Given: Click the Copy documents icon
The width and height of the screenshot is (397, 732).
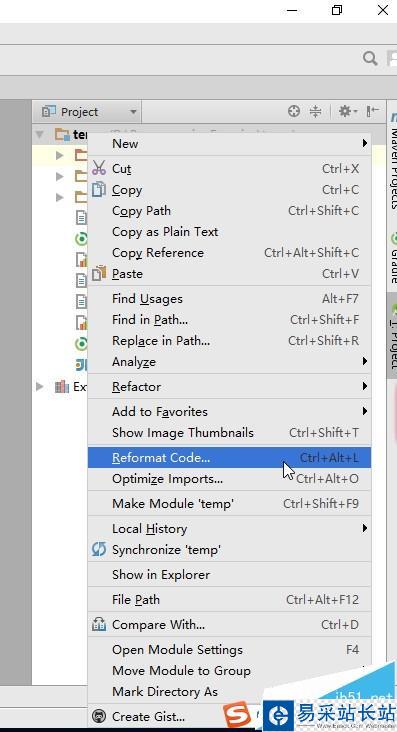Looking at the screenshot, I should pos(99,190).
